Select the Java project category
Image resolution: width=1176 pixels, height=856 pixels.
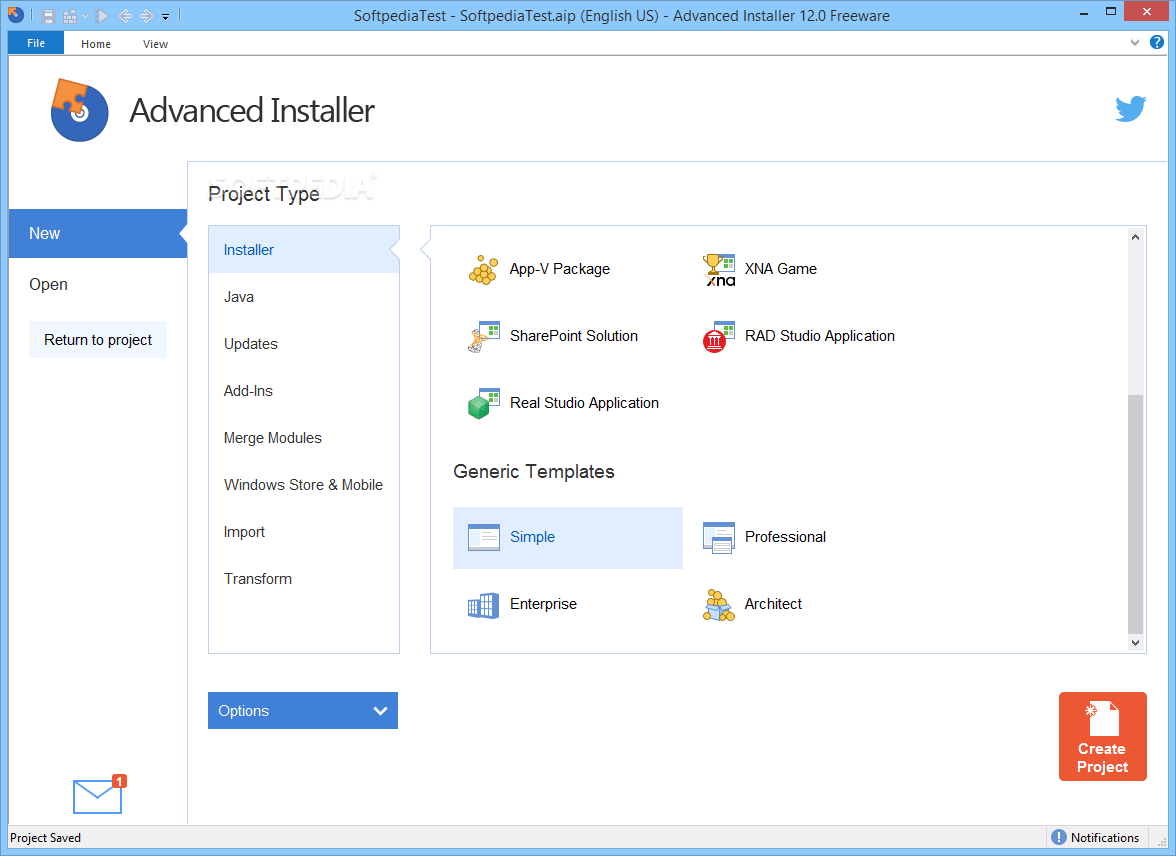304,297
